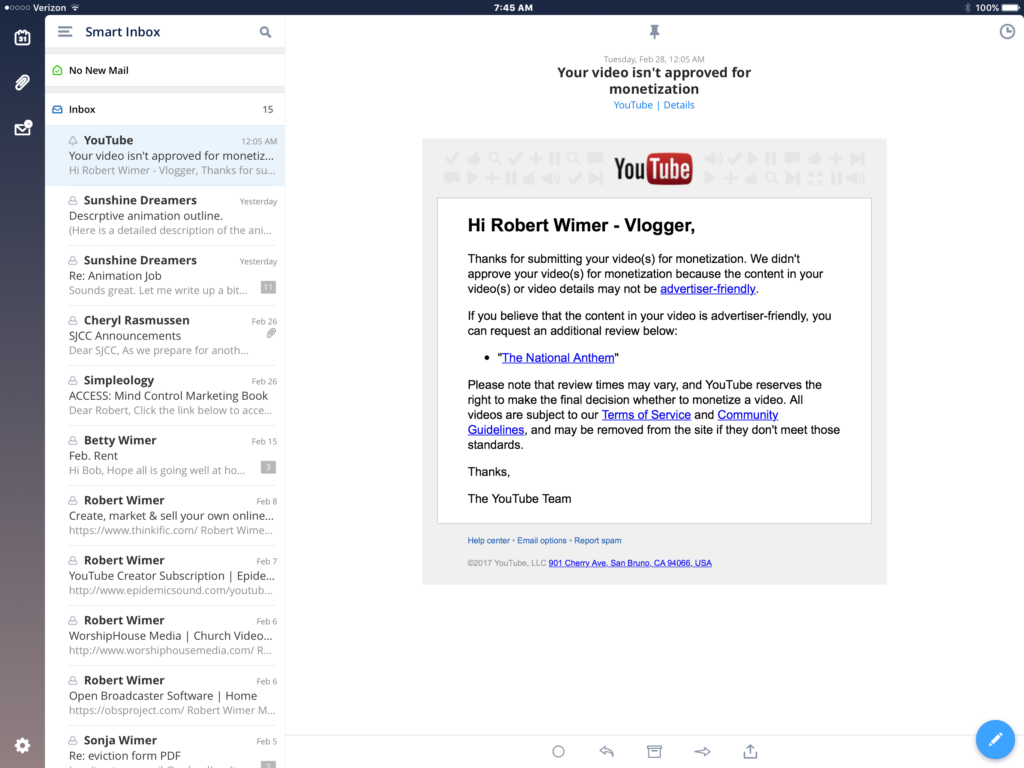Click the blue Inbox envelope icon
Image resolution: width=1024 pixels, height=768 pixels.
click(x=57, y=109)
